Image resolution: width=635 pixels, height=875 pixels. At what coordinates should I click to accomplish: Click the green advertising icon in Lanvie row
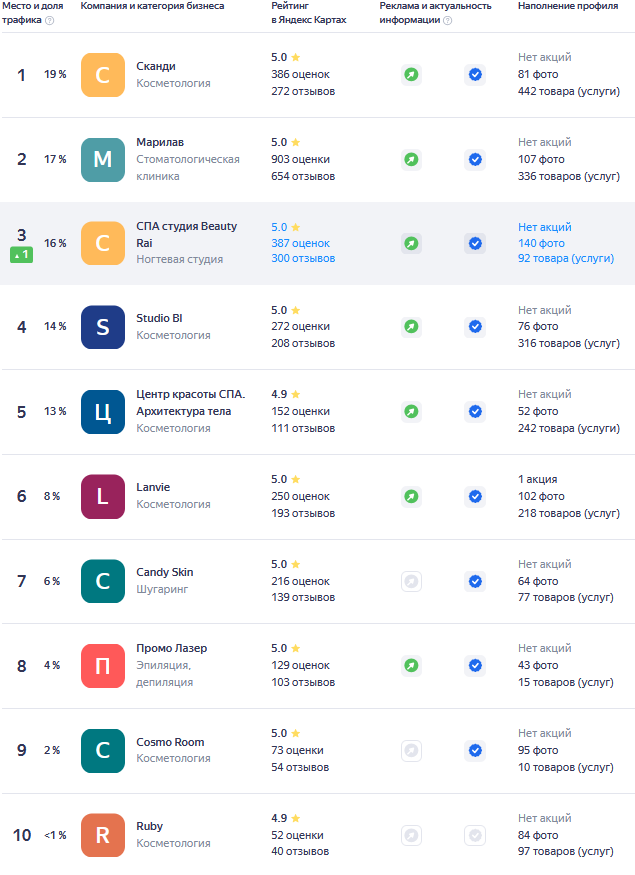tap(411, 496)
